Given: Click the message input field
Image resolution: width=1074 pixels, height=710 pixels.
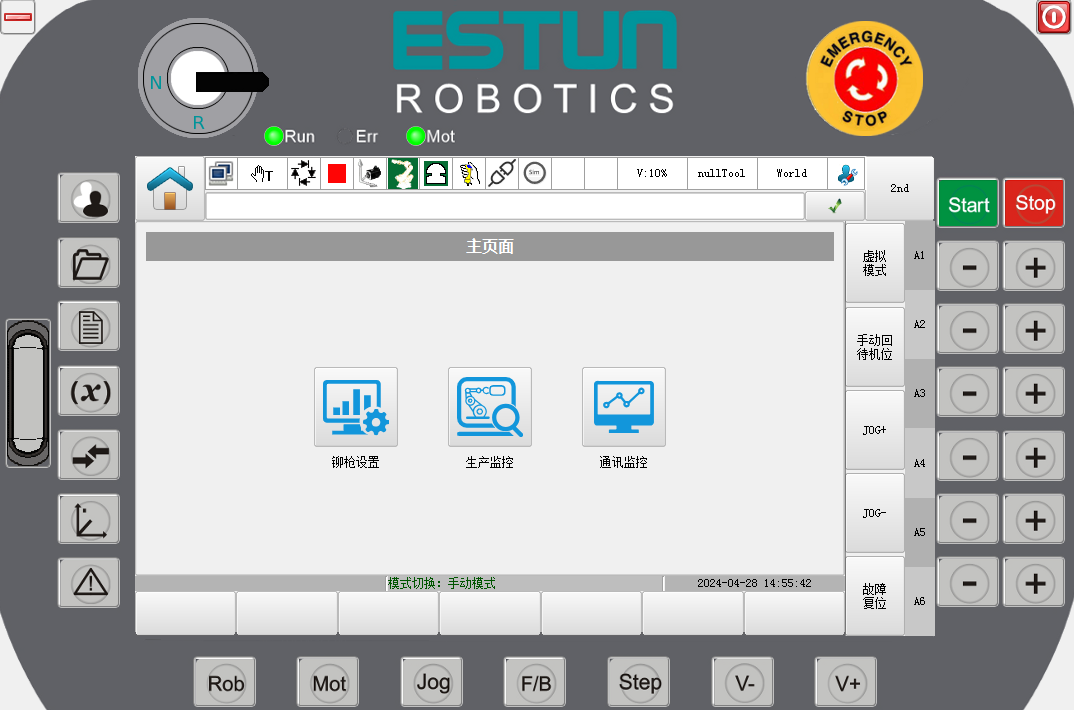Looking at the screenshot, I should coord(505,206).
